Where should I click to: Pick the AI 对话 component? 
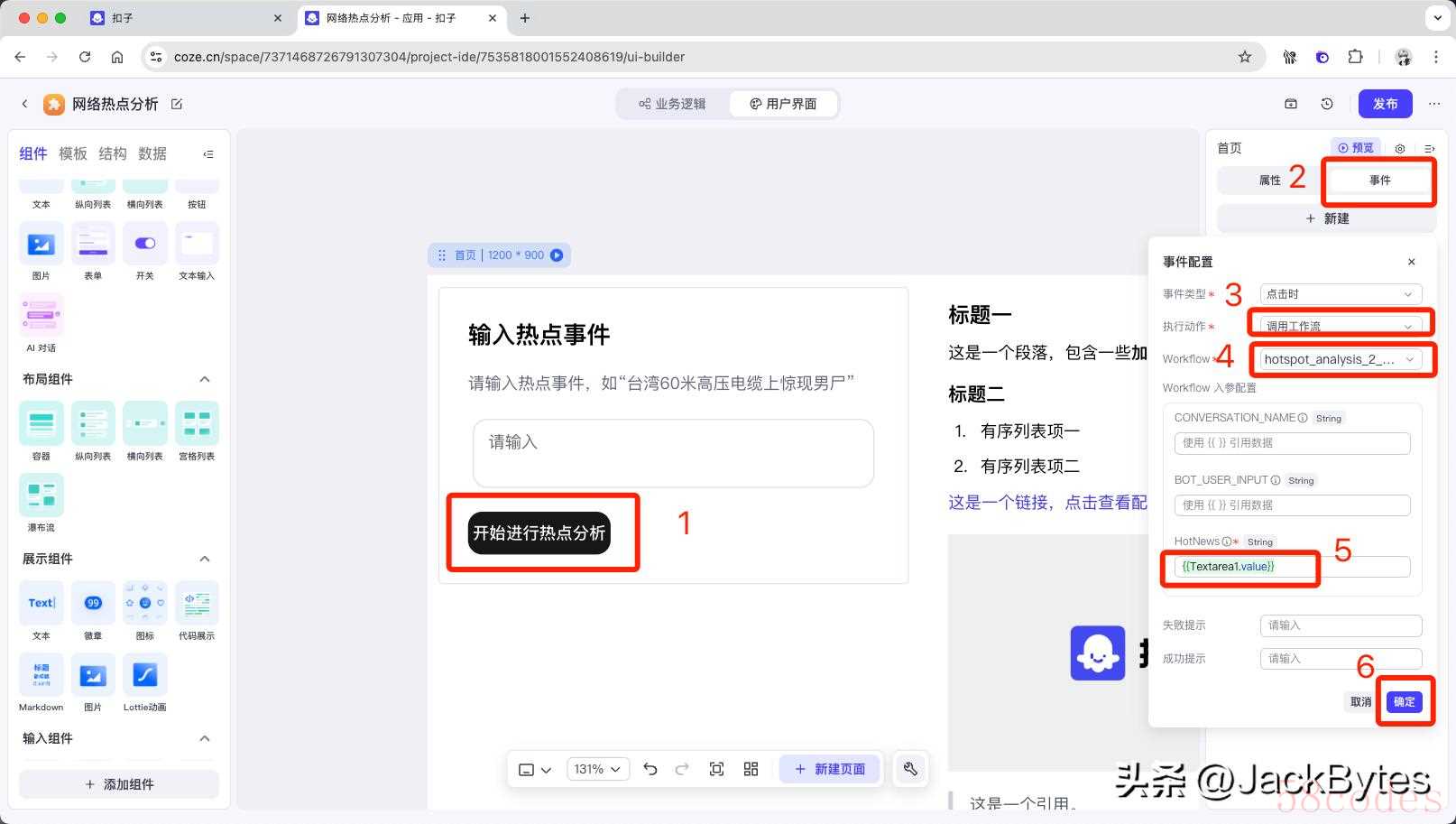click(x=41, y=315)
